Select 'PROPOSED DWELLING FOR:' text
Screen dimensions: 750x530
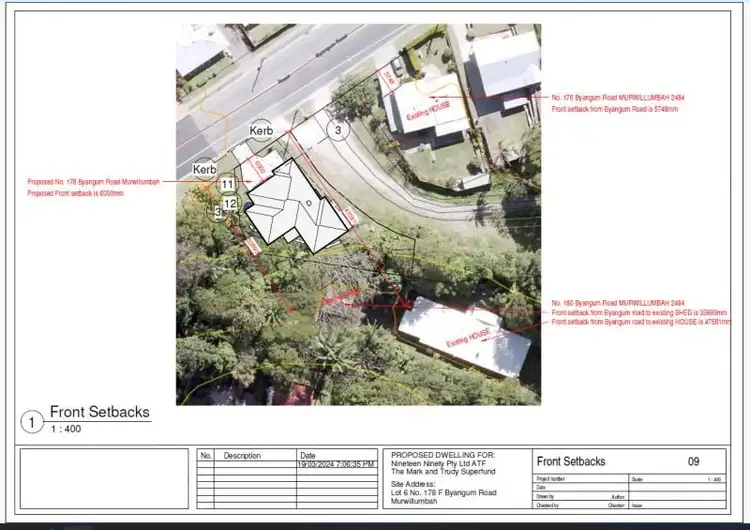click(x=443, y=455)
